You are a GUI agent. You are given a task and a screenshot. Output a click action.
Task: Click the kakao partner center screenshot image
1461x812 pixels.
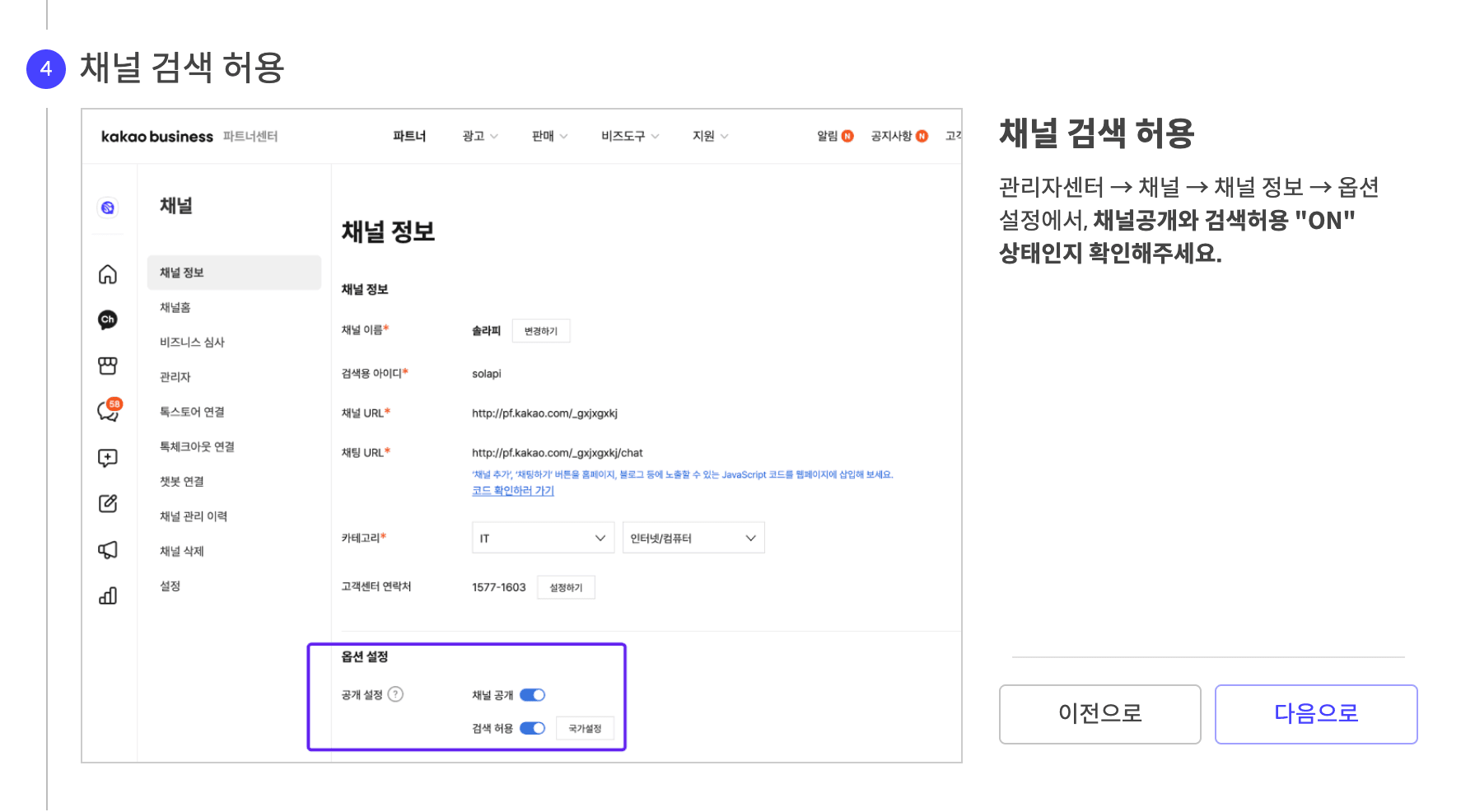pyautogui.click(x=521, y=436)
